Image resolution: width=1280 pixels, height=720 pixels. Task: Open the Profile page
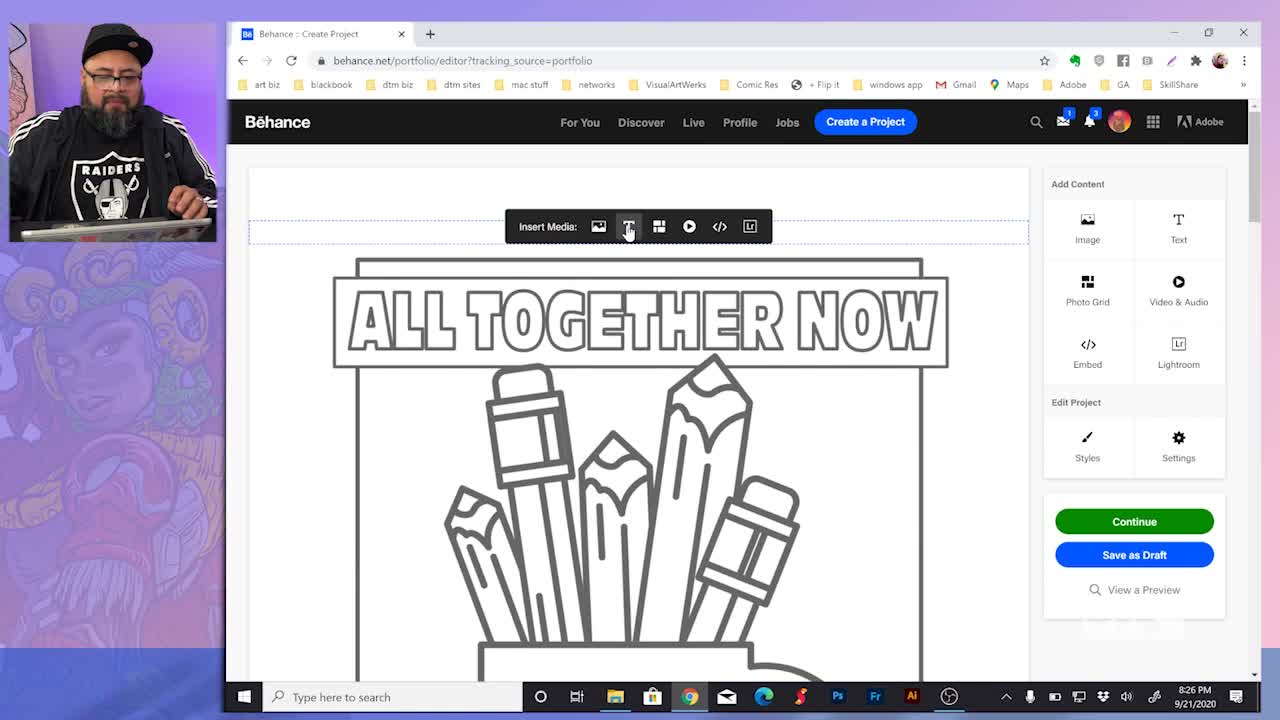point(740,123)
